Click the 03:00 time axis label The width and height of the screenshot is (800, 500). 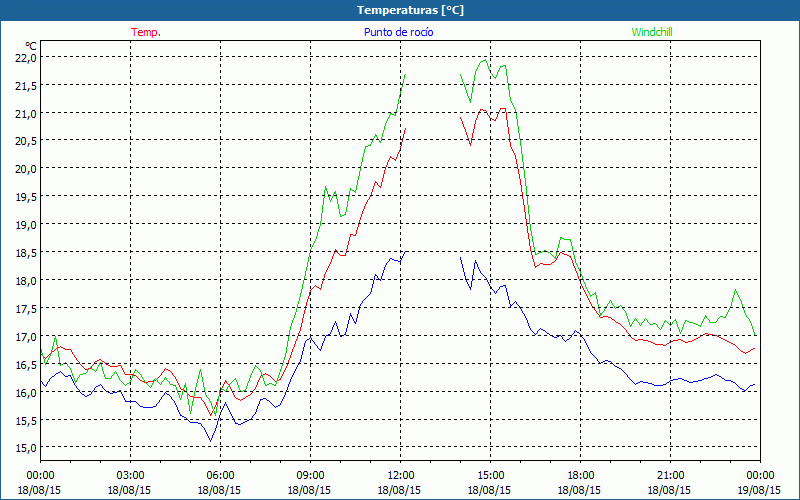[x=130, y=476]
